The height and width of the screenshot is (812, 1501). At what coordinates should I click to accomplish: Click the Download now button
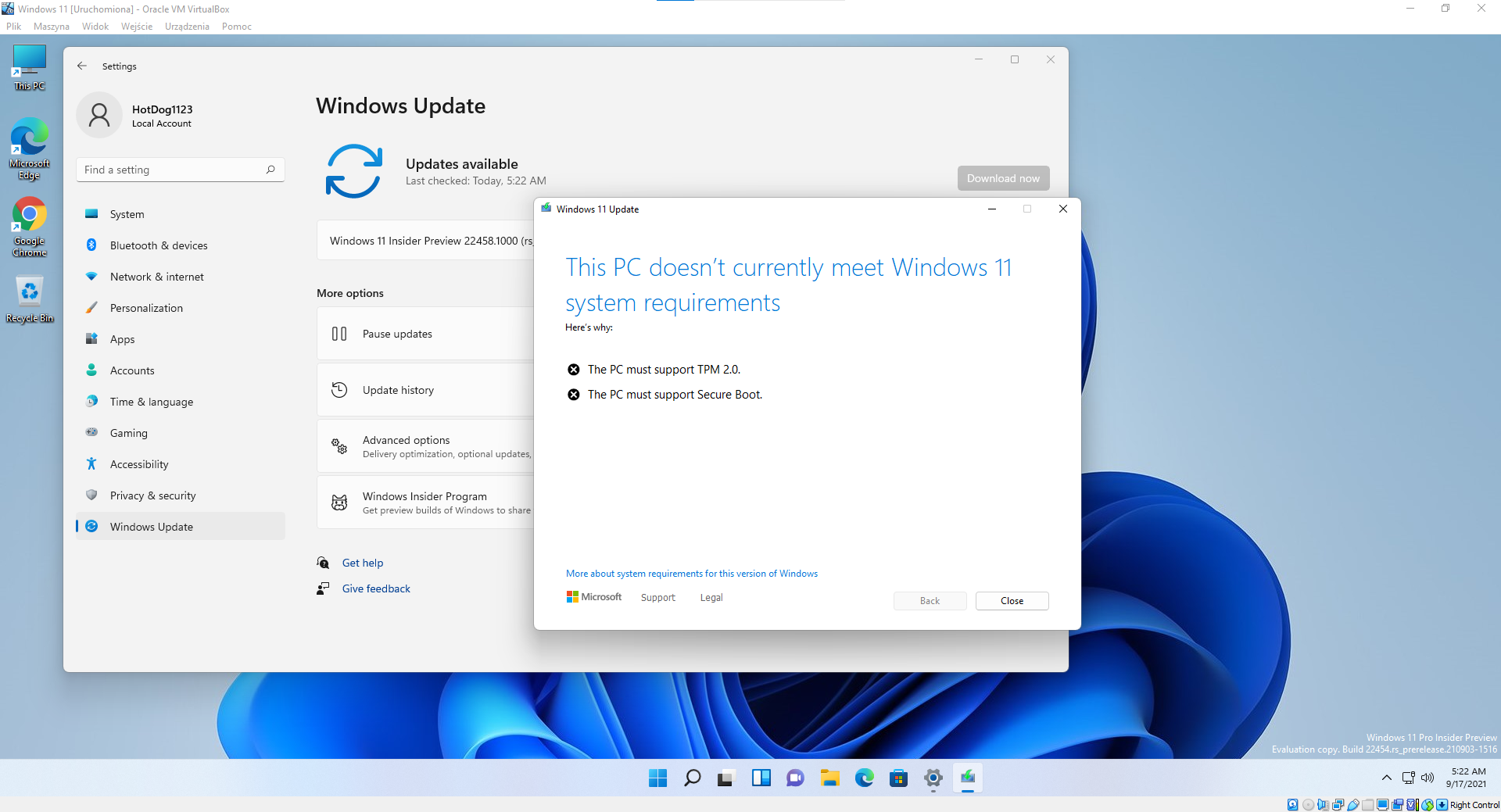tap(1003, 178)
